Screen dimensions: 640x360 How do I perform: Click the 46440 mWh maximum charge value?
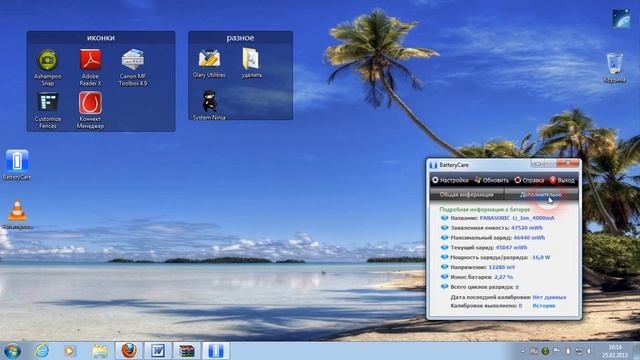point(529,238)
